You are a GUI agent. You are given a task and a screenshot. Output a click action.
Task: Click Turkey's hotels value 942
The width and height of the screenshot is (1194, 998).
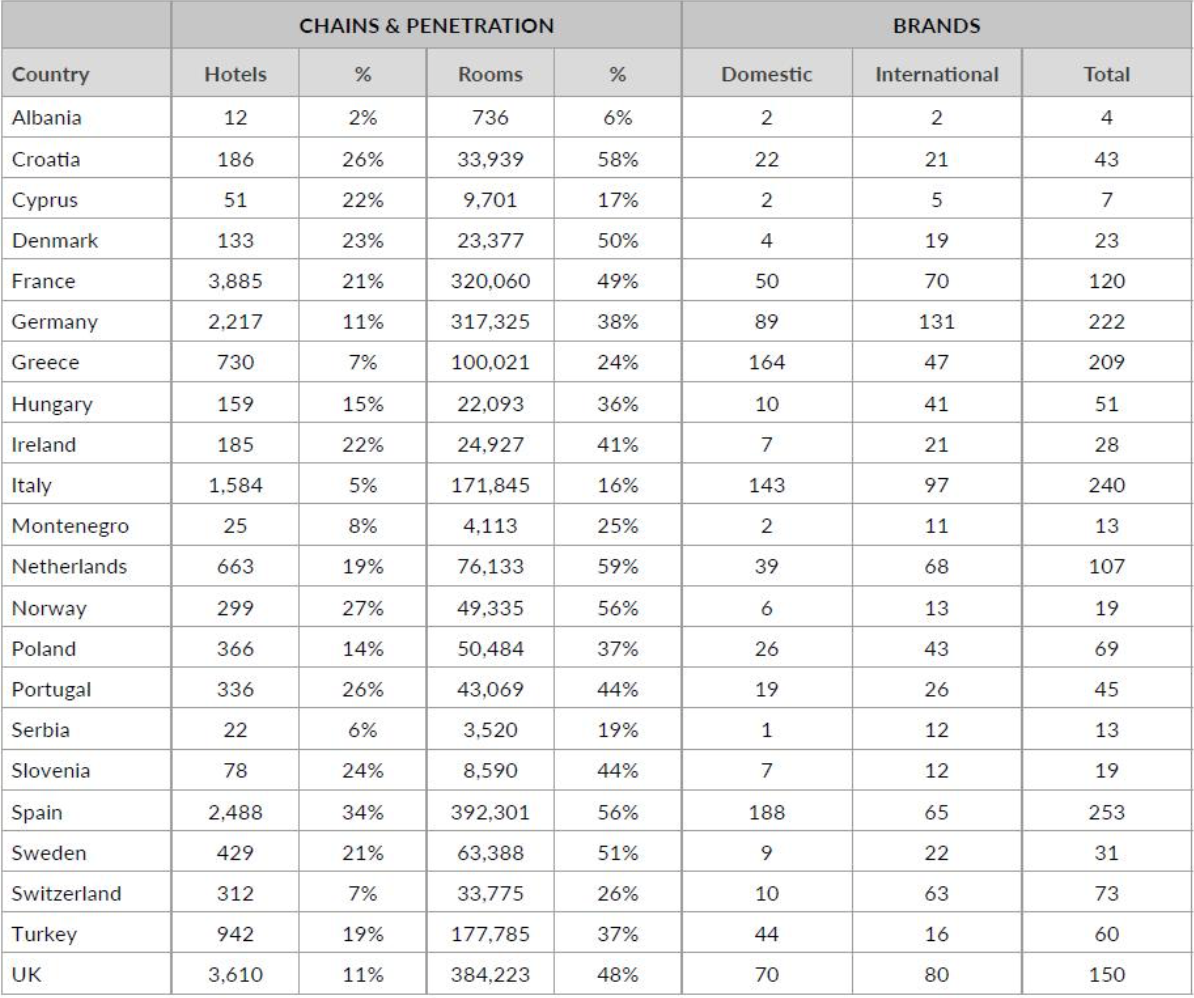coord(234,935)
